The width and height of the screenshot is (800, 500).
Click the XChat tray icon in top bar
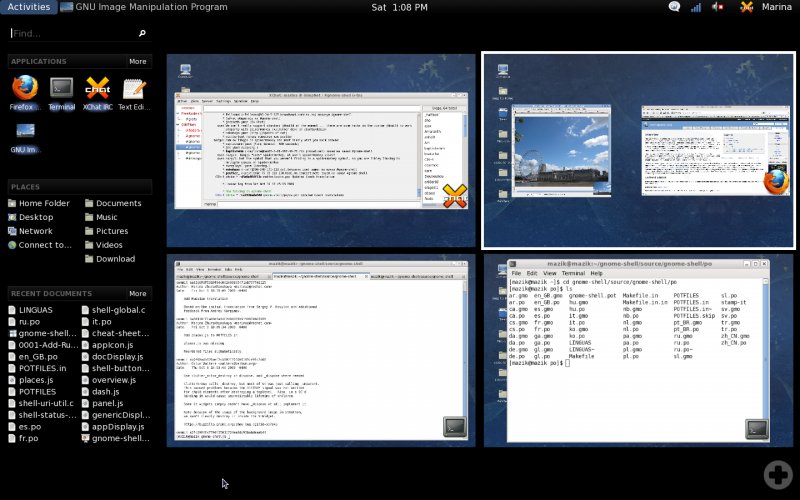746,7
